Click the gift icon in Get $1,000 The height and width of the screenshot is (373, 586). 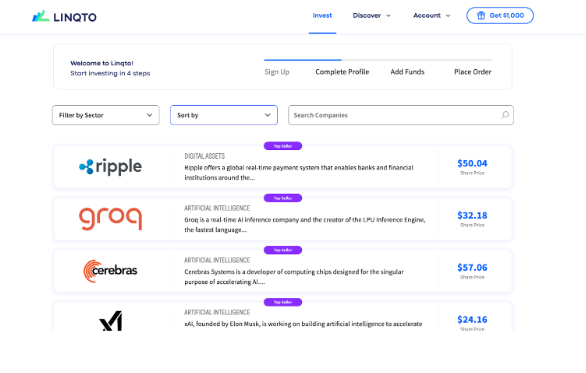pos(481,15)
